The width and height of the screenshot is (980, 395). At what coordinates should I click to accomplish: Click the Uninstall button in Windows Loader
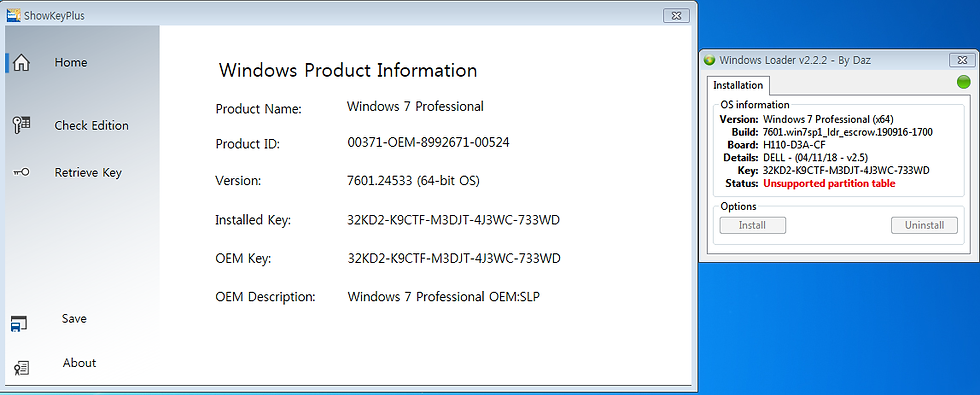[924, 225]
